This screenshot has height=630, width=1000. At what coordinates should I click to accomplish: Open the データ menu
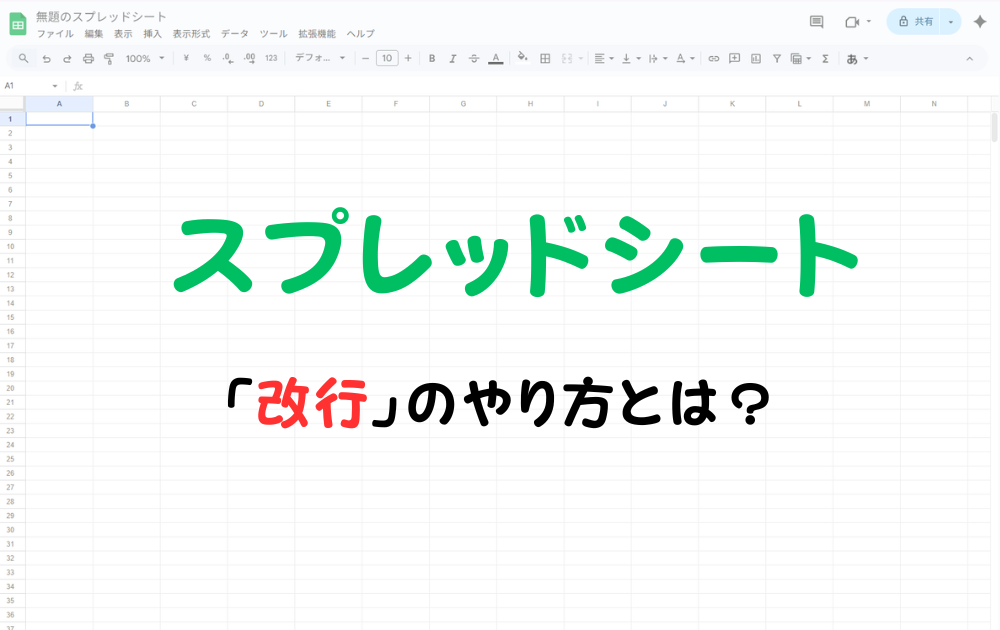235,33
